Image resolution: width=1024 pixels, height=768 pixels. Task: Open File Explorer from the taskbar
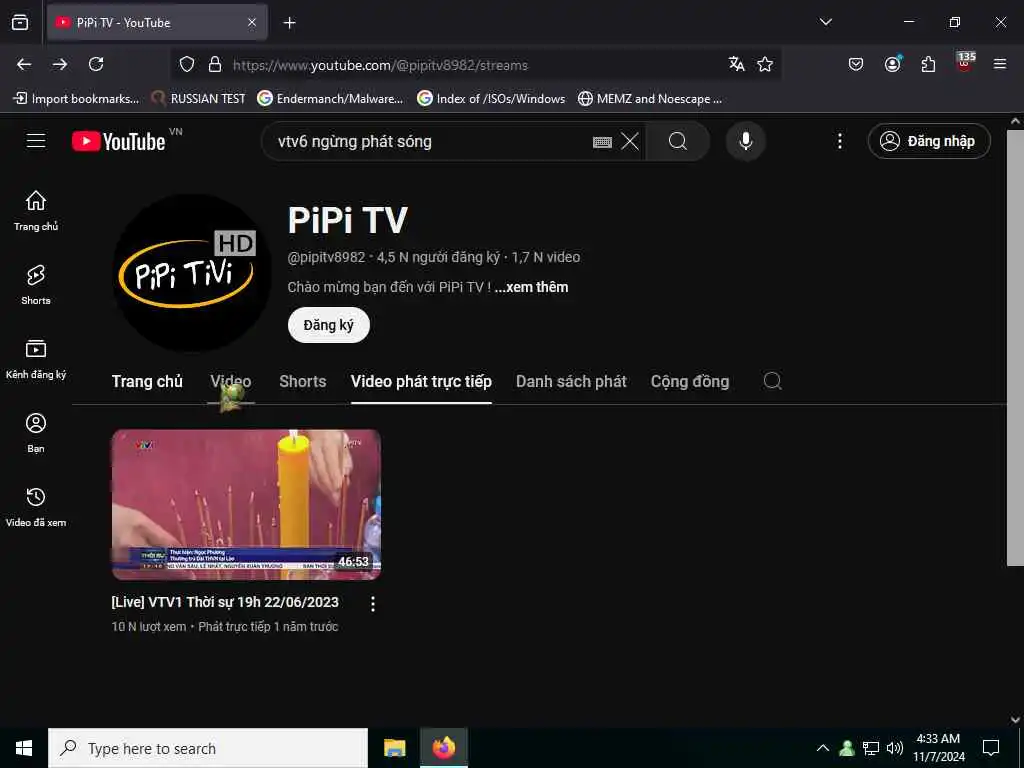click(394, 748)
